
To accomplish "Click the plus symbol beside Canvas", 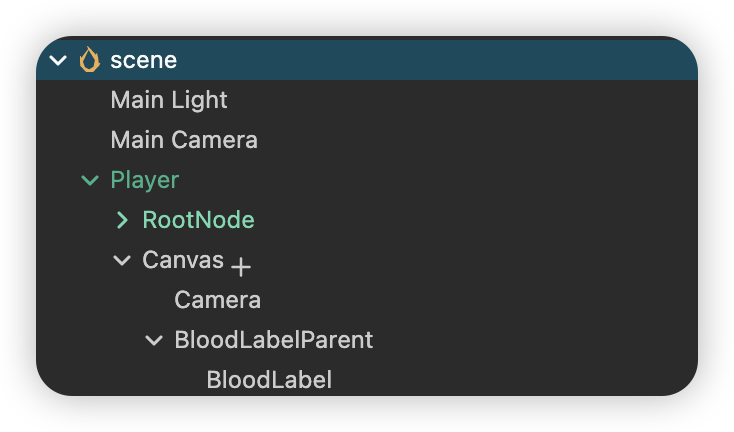I will 241,267.
